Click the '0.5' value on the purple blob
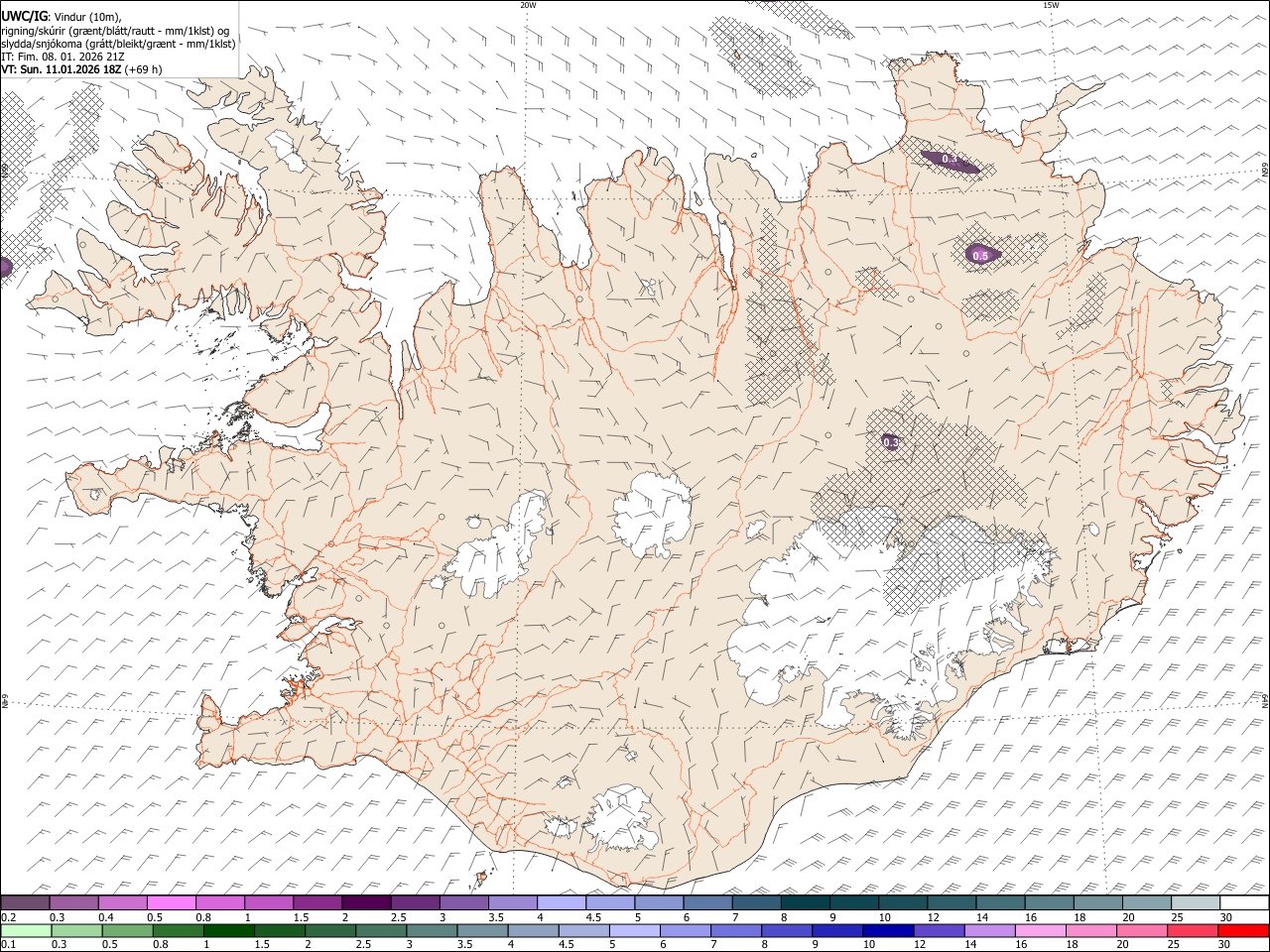1270x952 pixels. [x=980, y=256]
